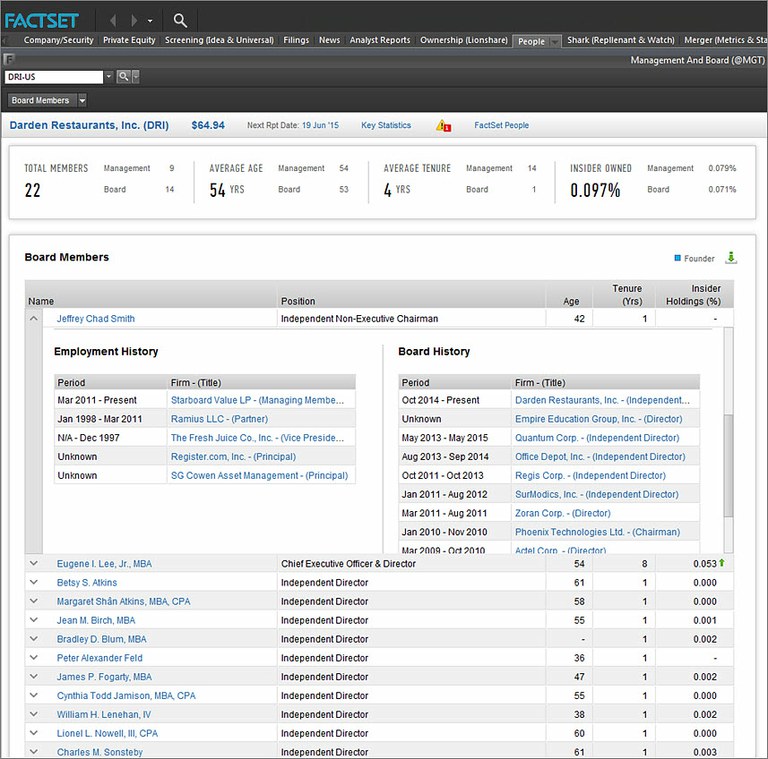Open the Screening (Idea & Universal) tab
This screenshot has width=768, height=759.
[x=219, y=40]
